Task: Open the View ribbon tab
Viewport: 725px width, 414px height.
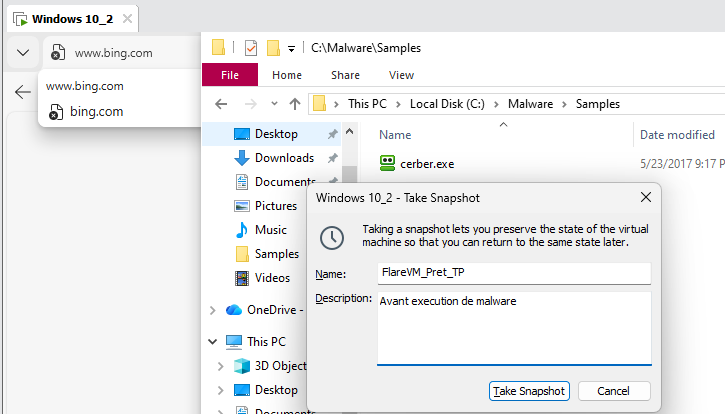Action: click(x=401, y=75)
